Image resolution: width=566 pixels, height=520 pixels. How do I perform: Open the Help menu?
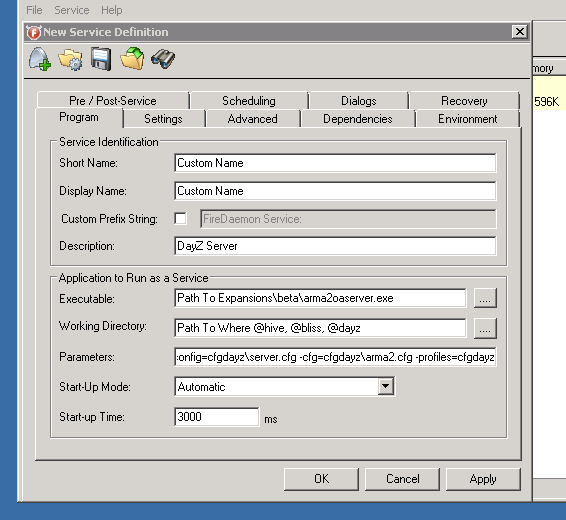112,10
